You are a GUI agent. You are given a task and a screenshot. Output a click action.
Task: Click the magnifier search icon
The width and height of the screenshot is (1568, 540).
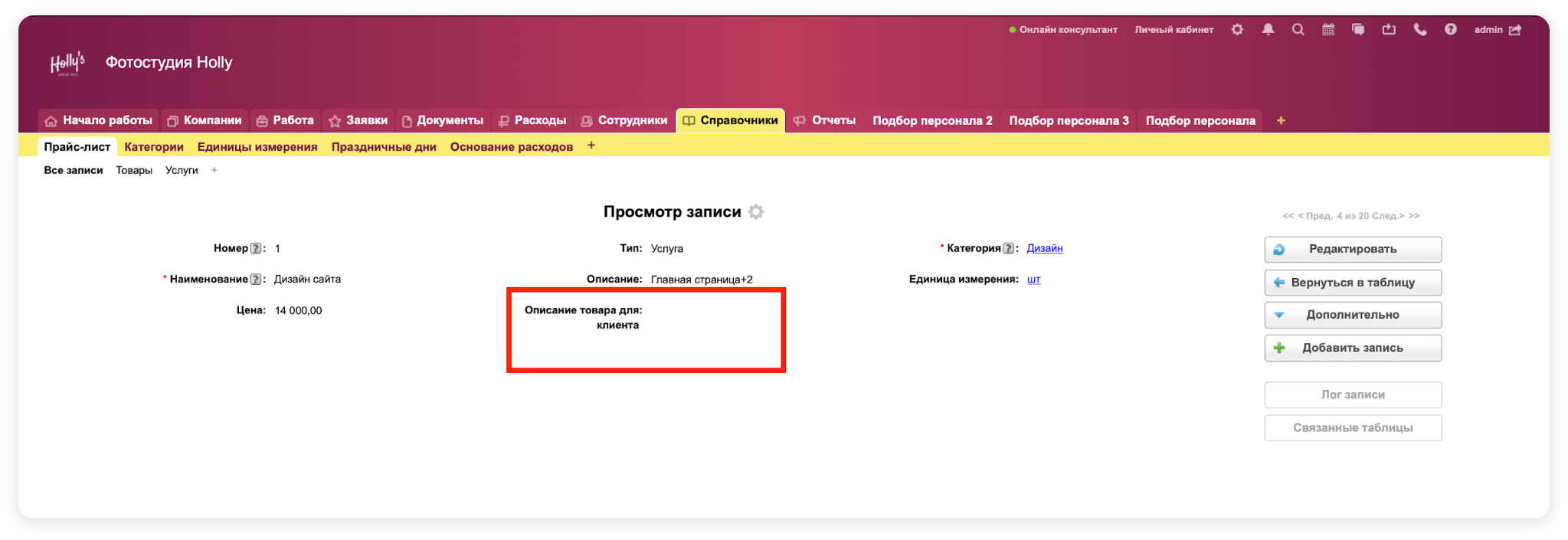pyautogui.click(x=1298, y=30)
